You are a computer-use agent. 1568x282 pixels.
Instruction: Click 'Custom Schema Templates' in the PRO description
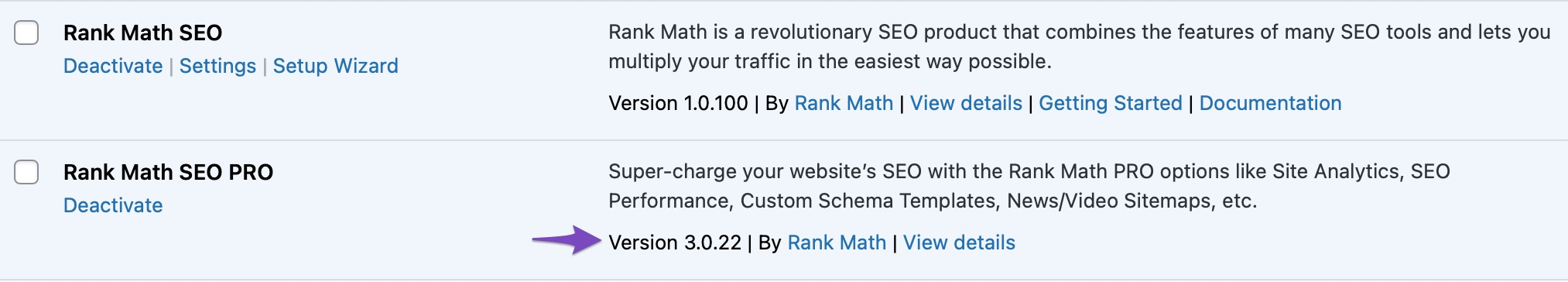click(870, 201)
